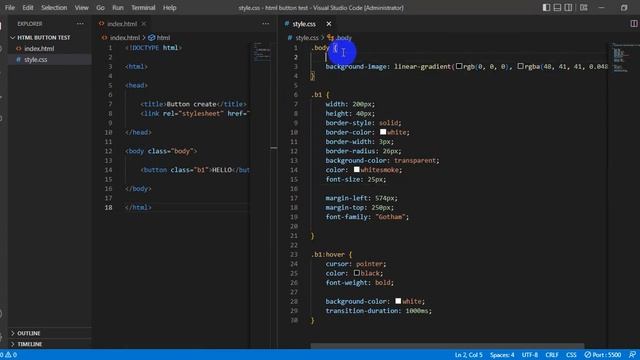Click the body class="body" line in index.html
This screenshot has height=360, width=640.
coord(161,151)
